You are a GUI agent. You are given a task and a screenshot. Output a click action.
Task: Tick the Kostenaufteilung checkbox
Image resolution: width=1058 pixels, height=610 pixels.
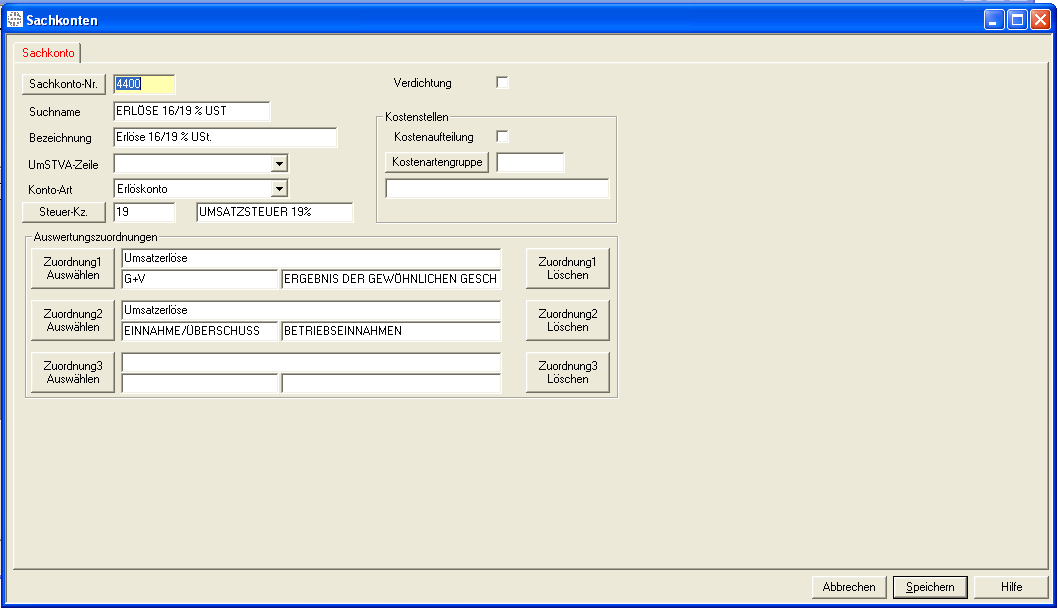pos(503,136)
